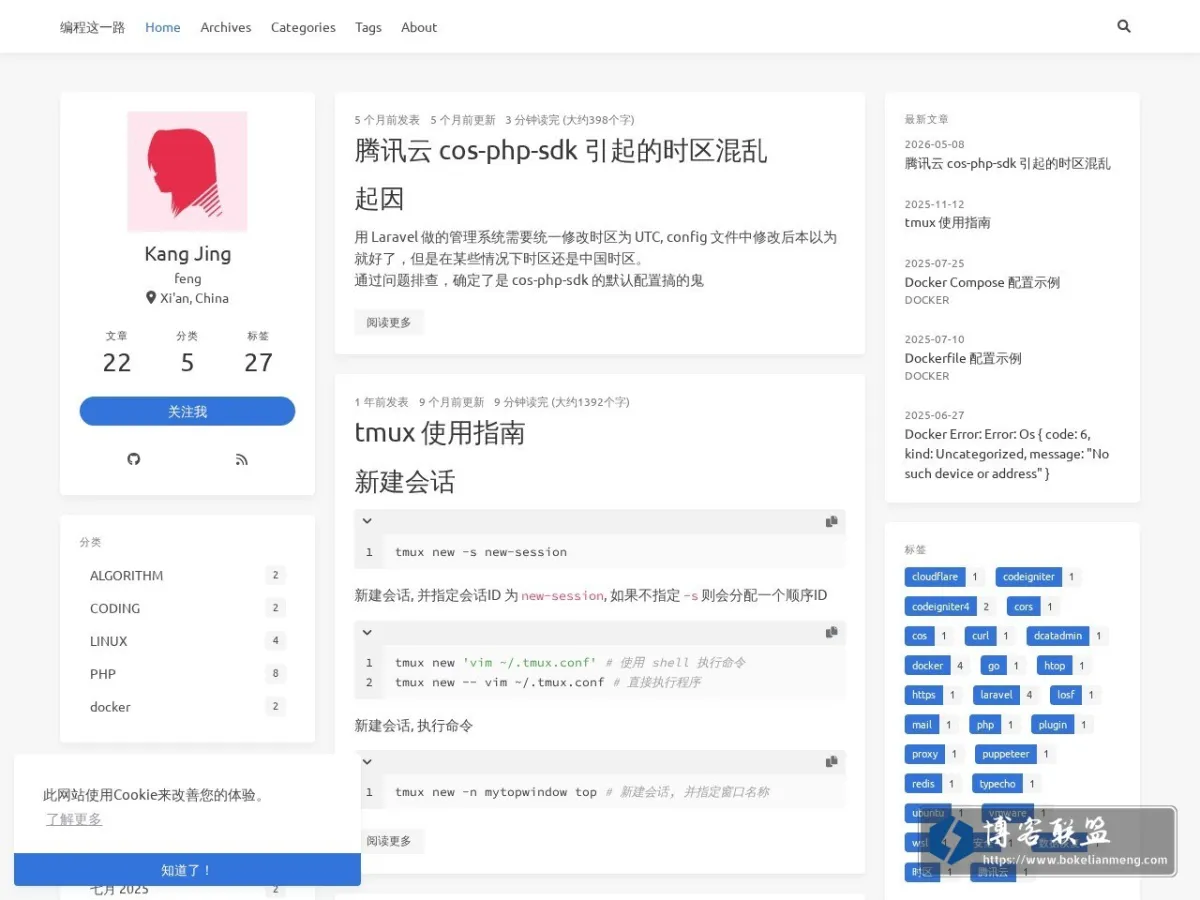Click the 标签 count 27
The image size is (1200, 900).
tap(258, 362)
